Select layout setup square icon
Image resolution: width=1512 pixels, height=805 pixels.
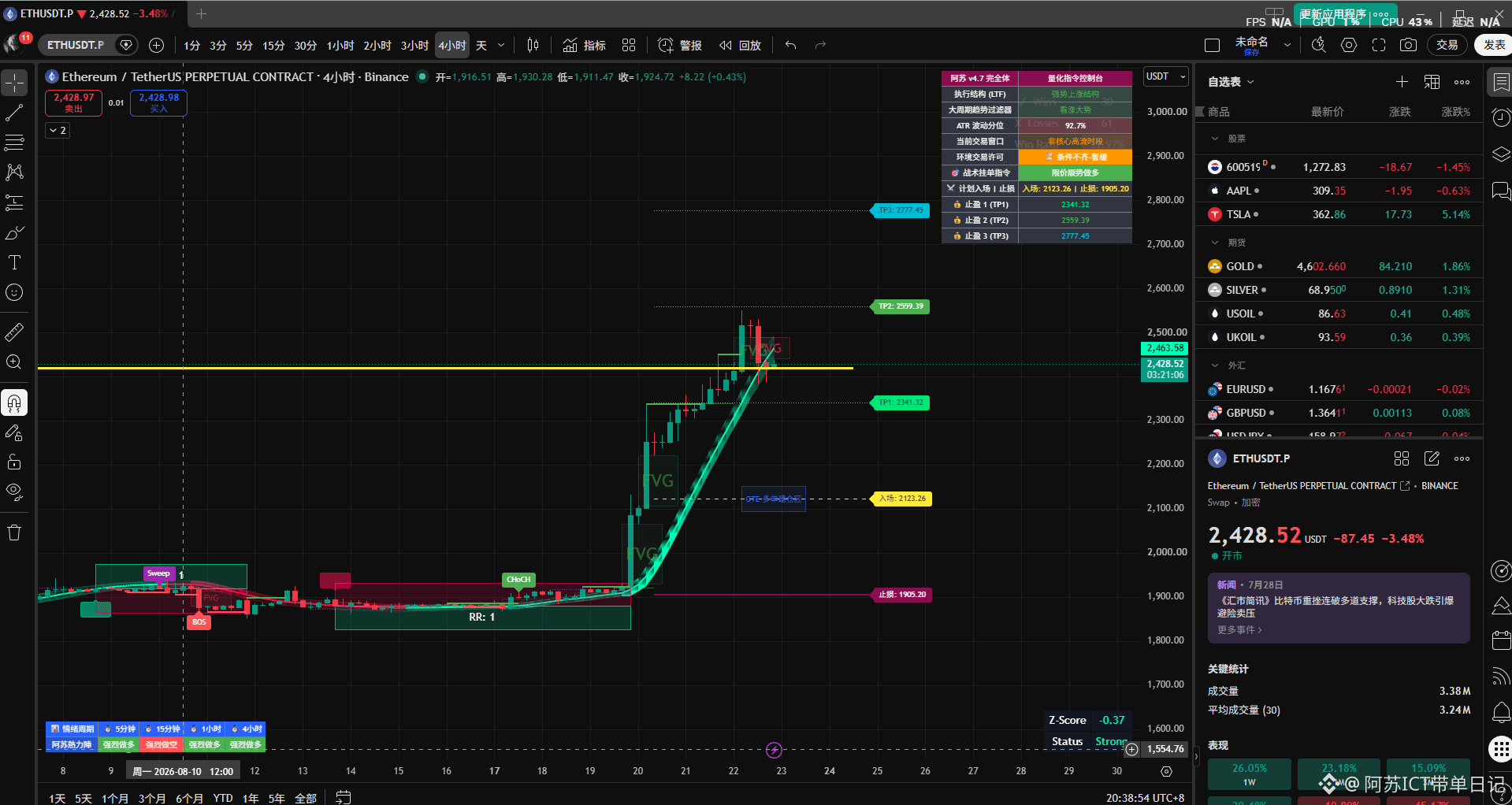(x=1213, y=45)
